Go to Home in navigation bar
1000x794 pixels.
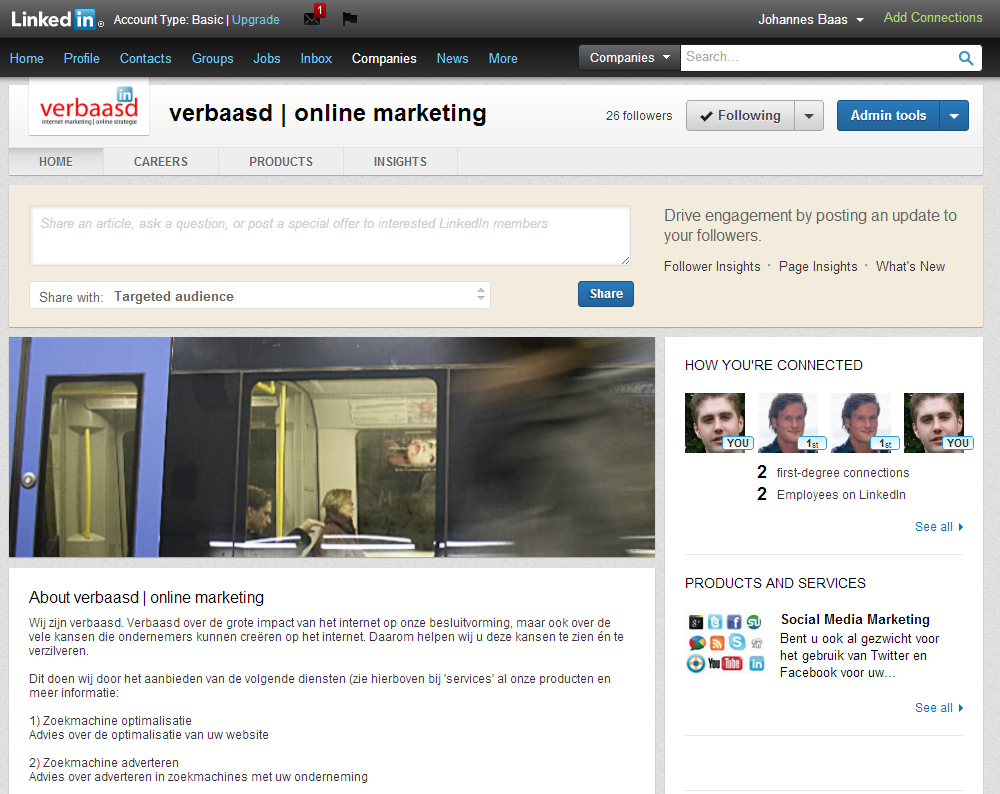point(27,59)
